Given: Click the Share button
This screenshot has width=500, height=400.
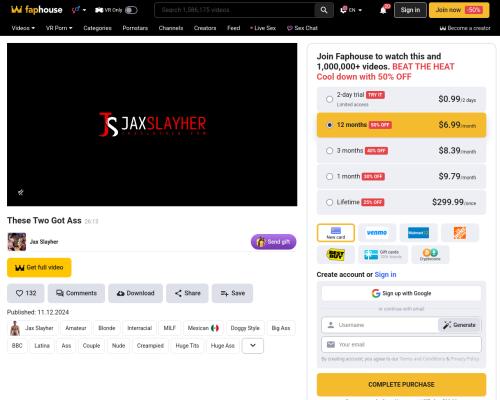Looking at the screenshot, I should pyautogui.click(x=187, y=293).
